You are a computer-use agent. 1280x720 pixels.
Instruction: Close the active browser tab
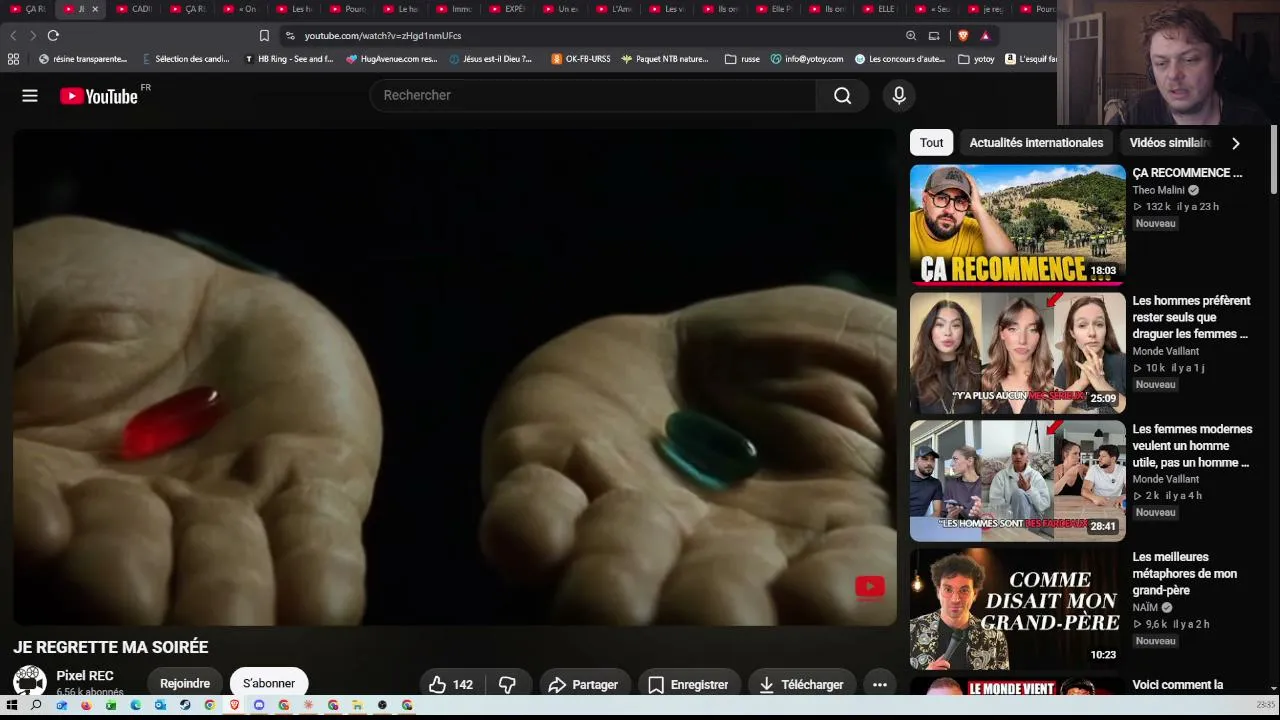pyautogui.click(x=95, y=9)
